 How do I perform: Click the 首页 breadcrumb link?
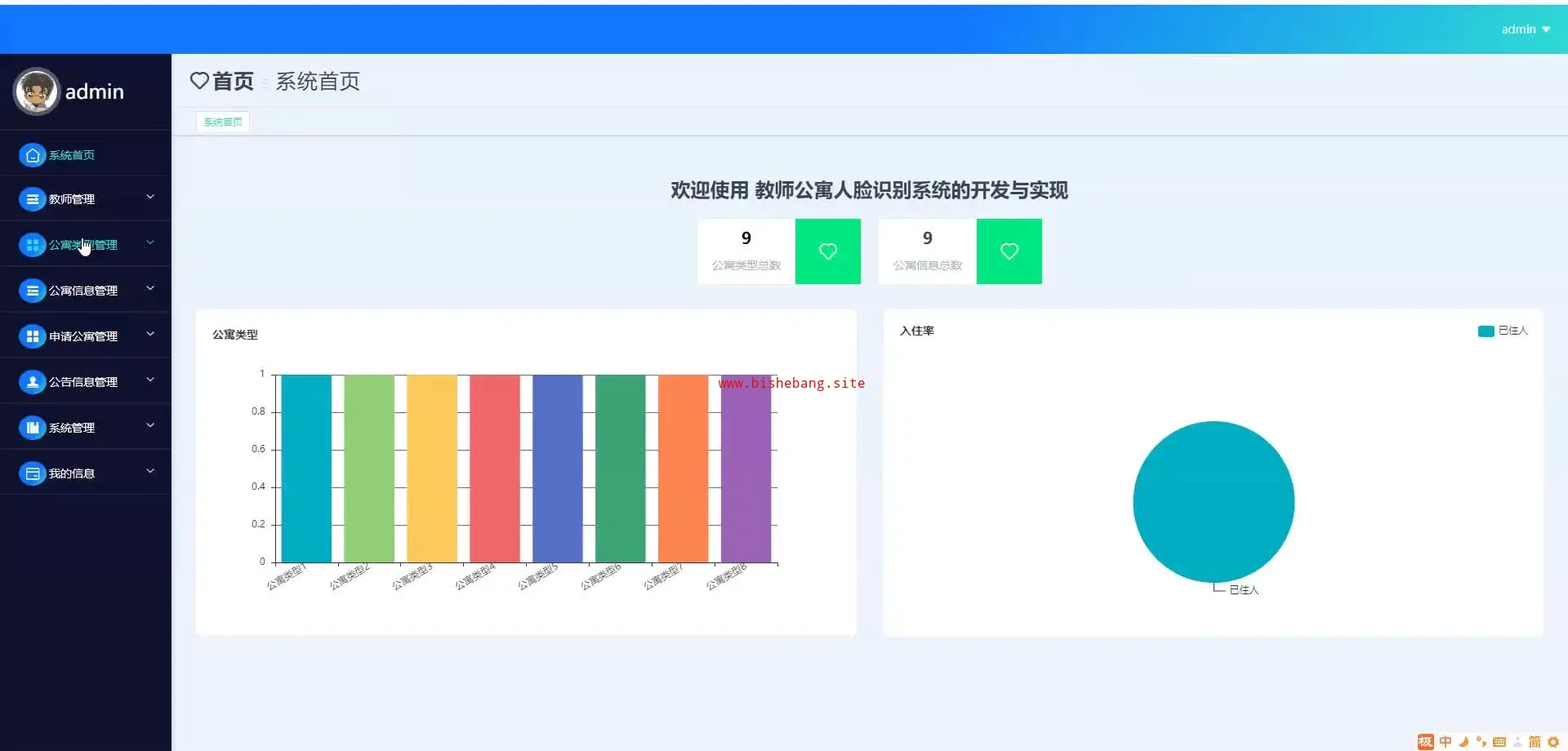click(233, 82)
